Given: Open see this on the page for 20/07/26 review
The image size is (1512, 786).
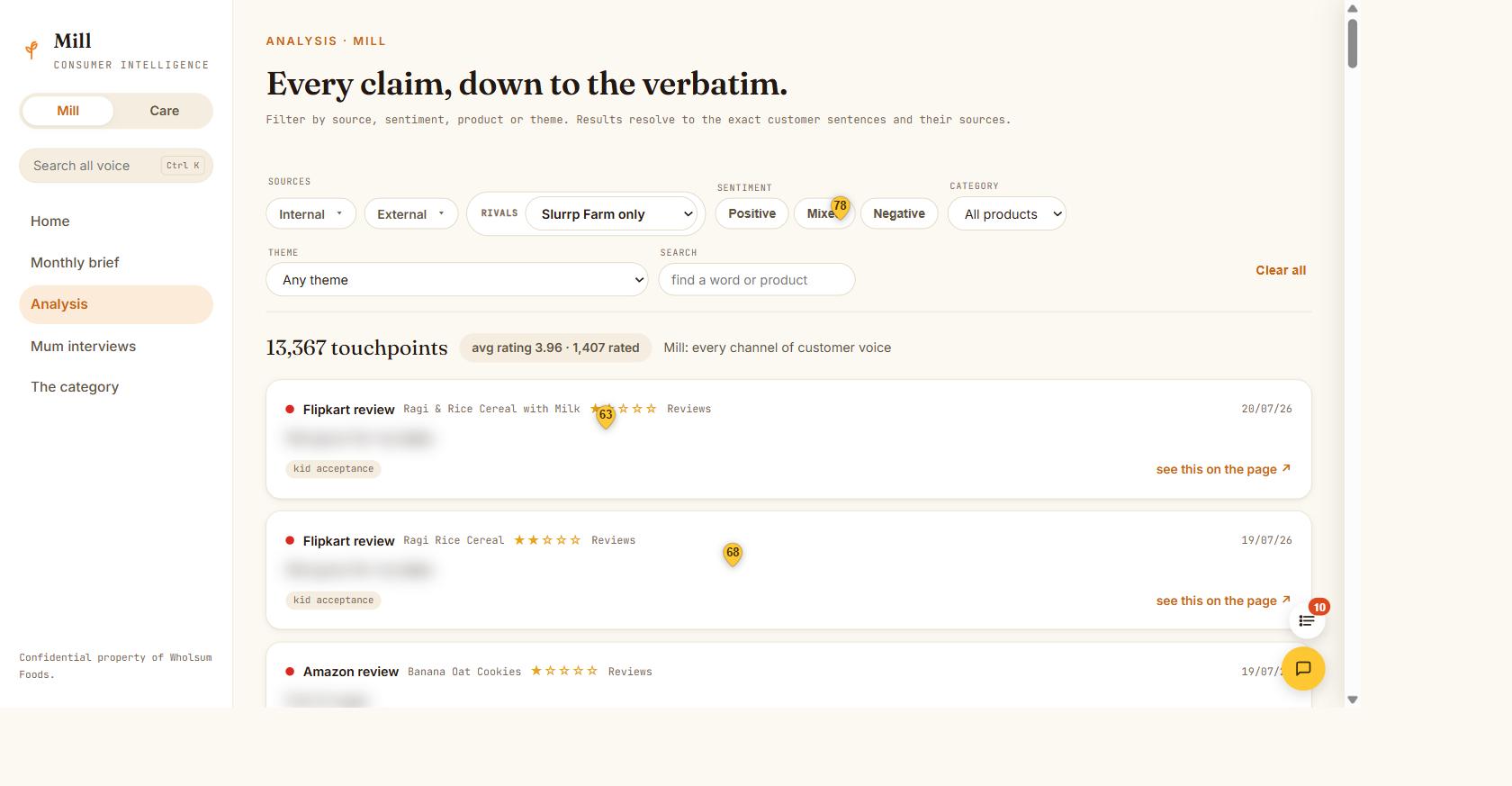Looking at the screenshot, I should (1223, 469).
